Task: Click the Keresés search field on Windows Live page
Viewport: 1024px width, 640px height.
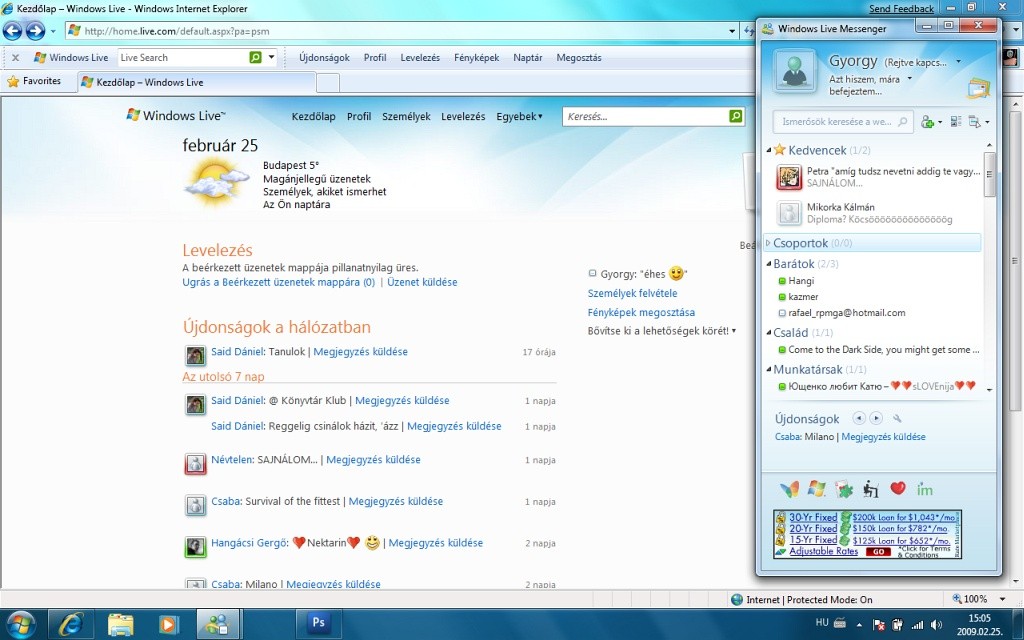Action: (x=645, y=116)
